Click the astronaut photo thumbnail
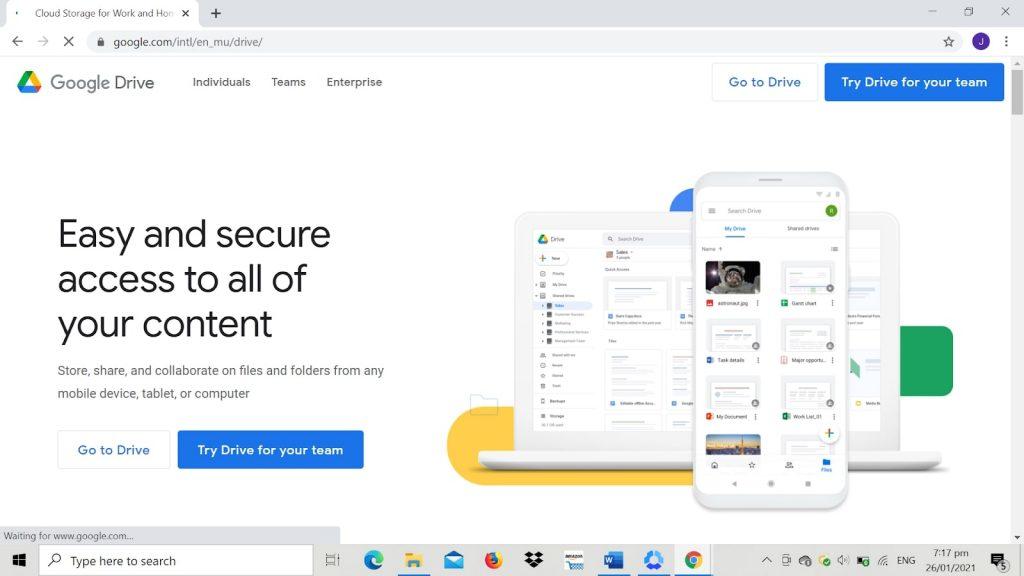The width and height of the screenshot is (1024, 576). coord(733,278)
